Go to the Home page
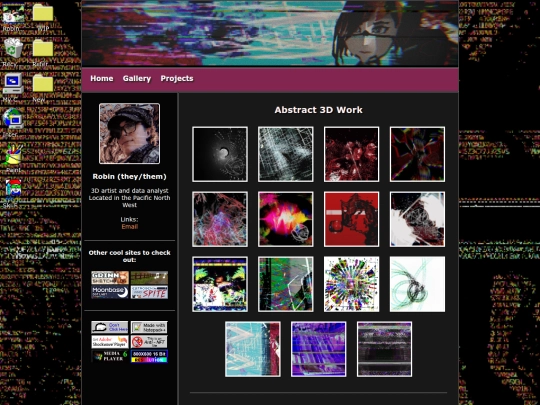 pos(102,79)
